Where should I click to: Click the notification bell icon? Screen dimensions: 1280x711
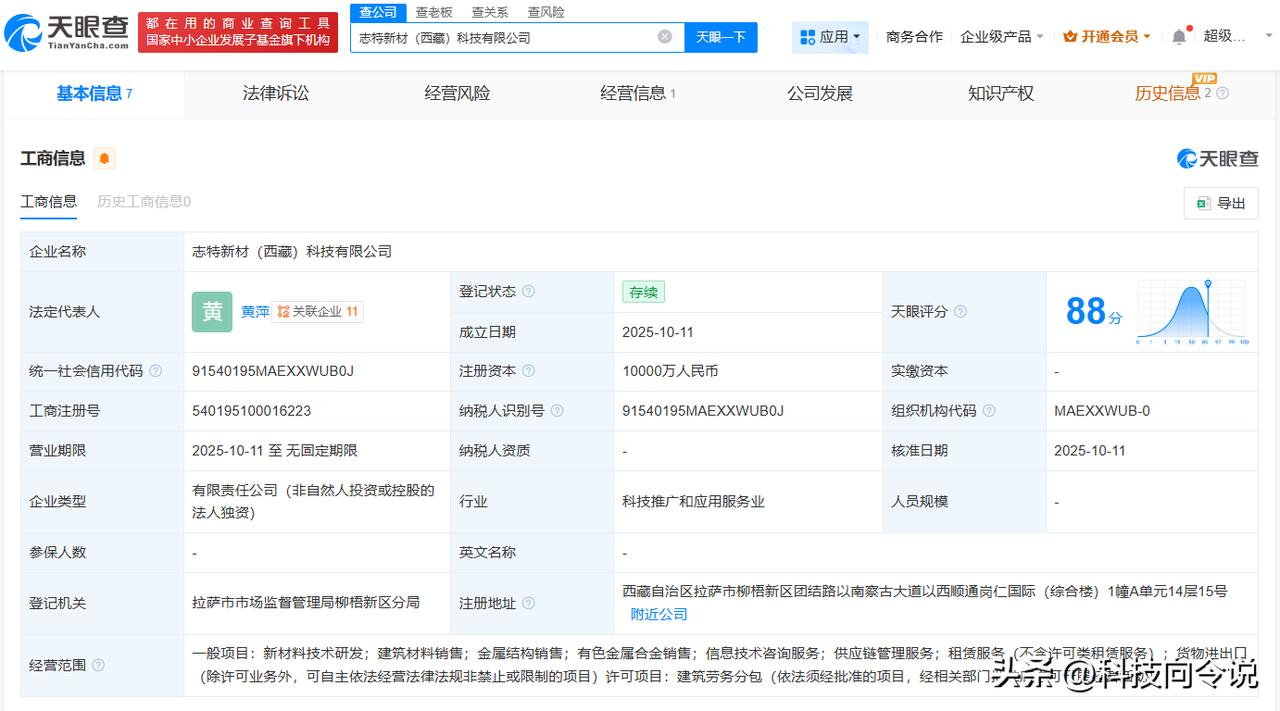(x=1179, y=37)
